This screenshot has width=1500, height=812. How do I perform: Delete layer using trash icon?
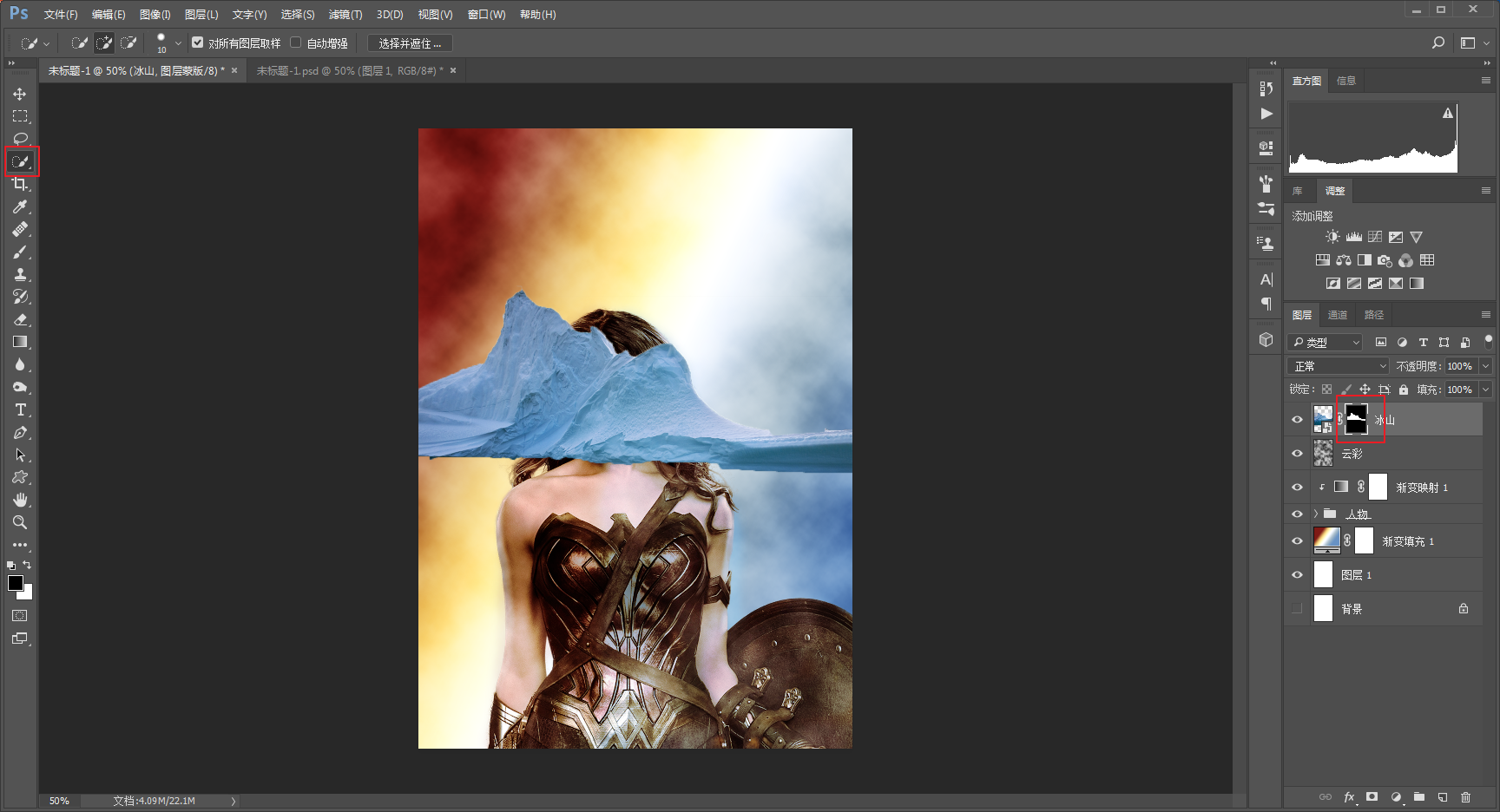coord(1466,796)
